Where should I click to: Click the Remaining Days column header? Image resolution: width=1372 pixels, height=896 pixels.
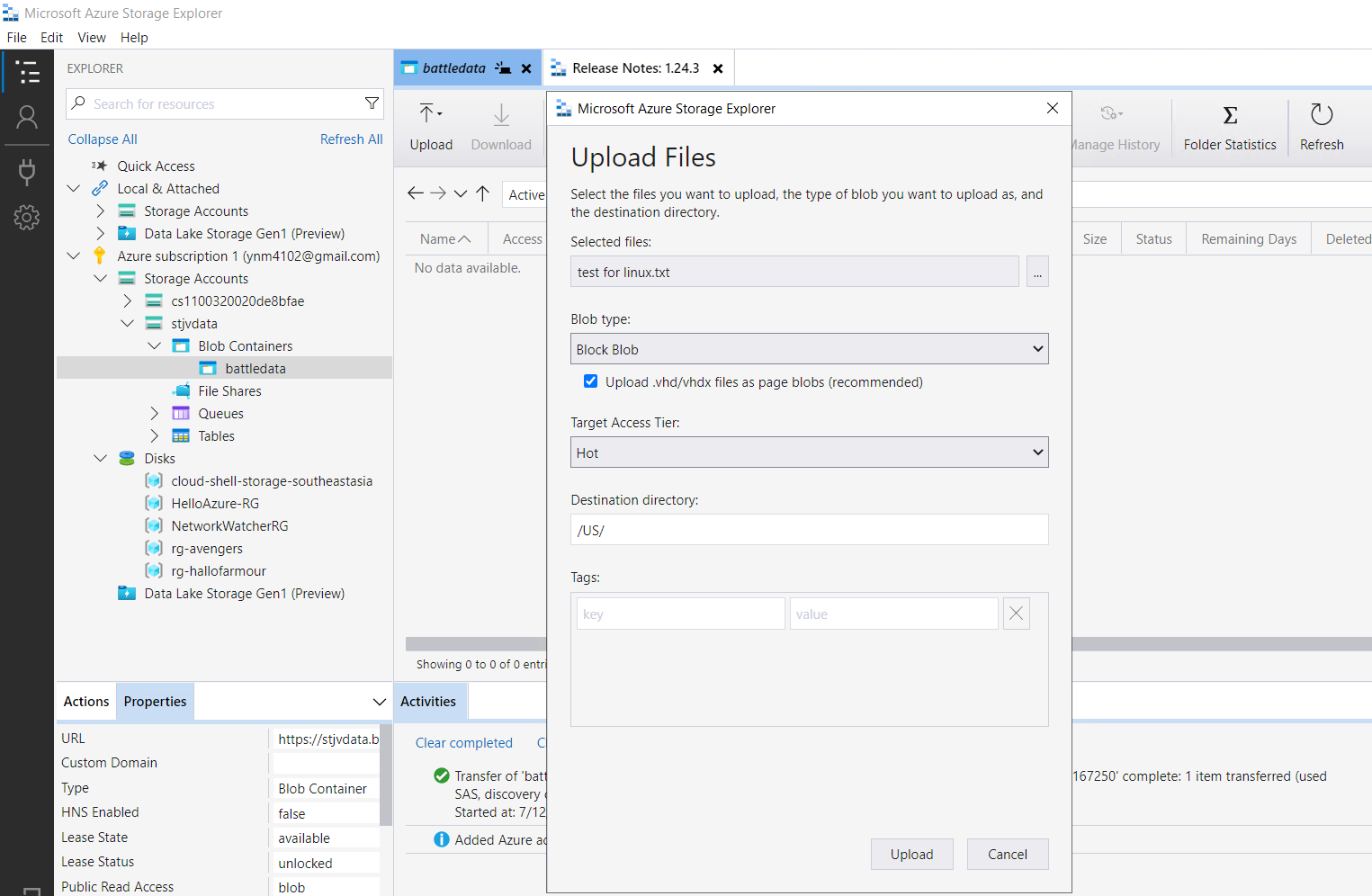pyautogui.click(x=1249, y=238)
